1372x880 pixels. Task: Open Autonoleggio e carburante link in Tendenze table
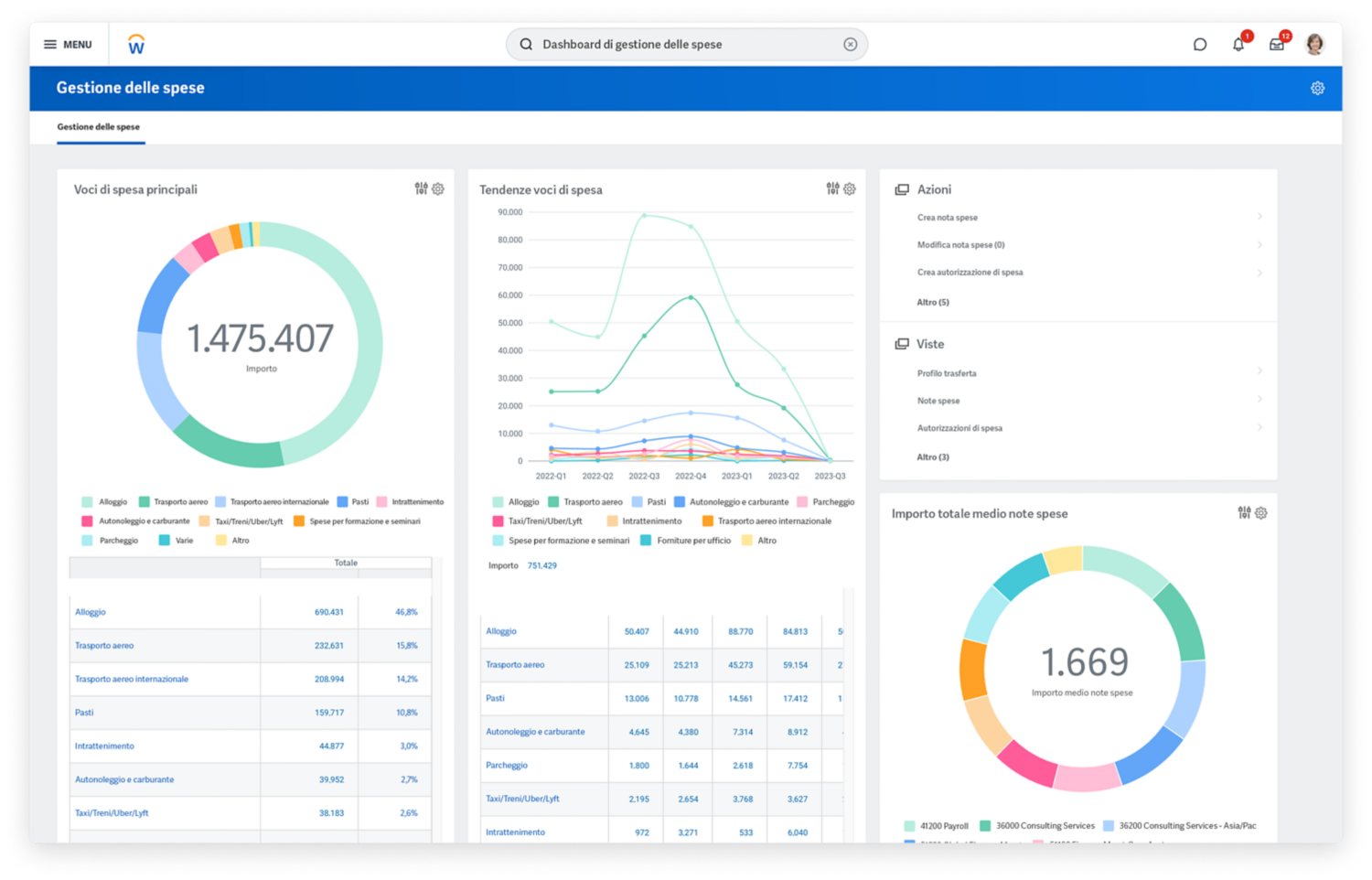[x=535, y=732]
